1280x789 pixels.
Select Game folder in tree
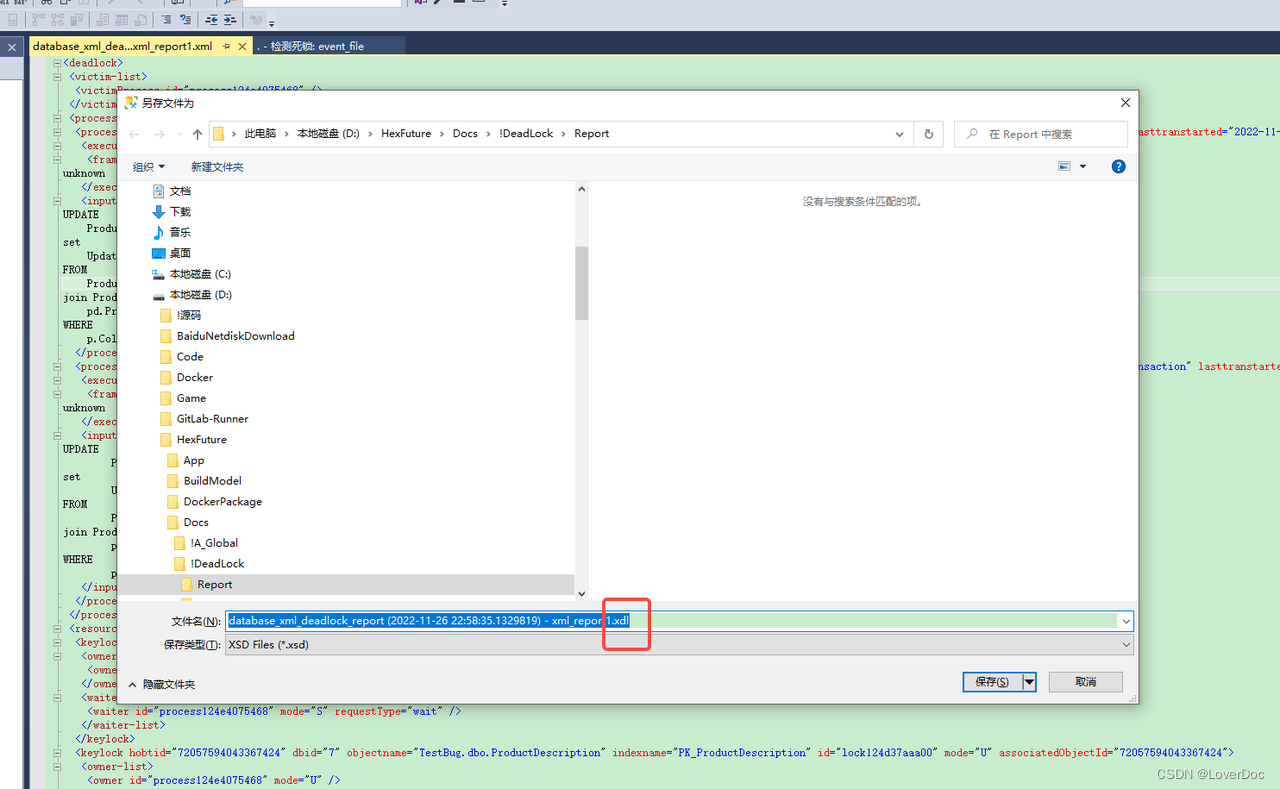coord(191,398)
